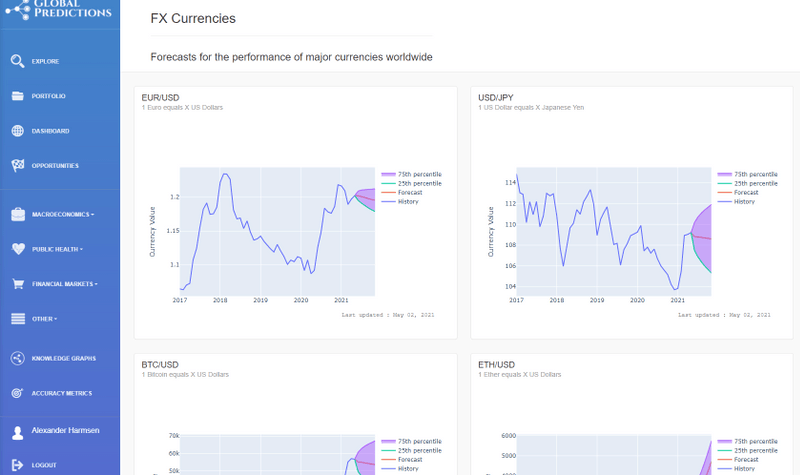
Task: Click the Logout arrow icon
Action: 17,465
